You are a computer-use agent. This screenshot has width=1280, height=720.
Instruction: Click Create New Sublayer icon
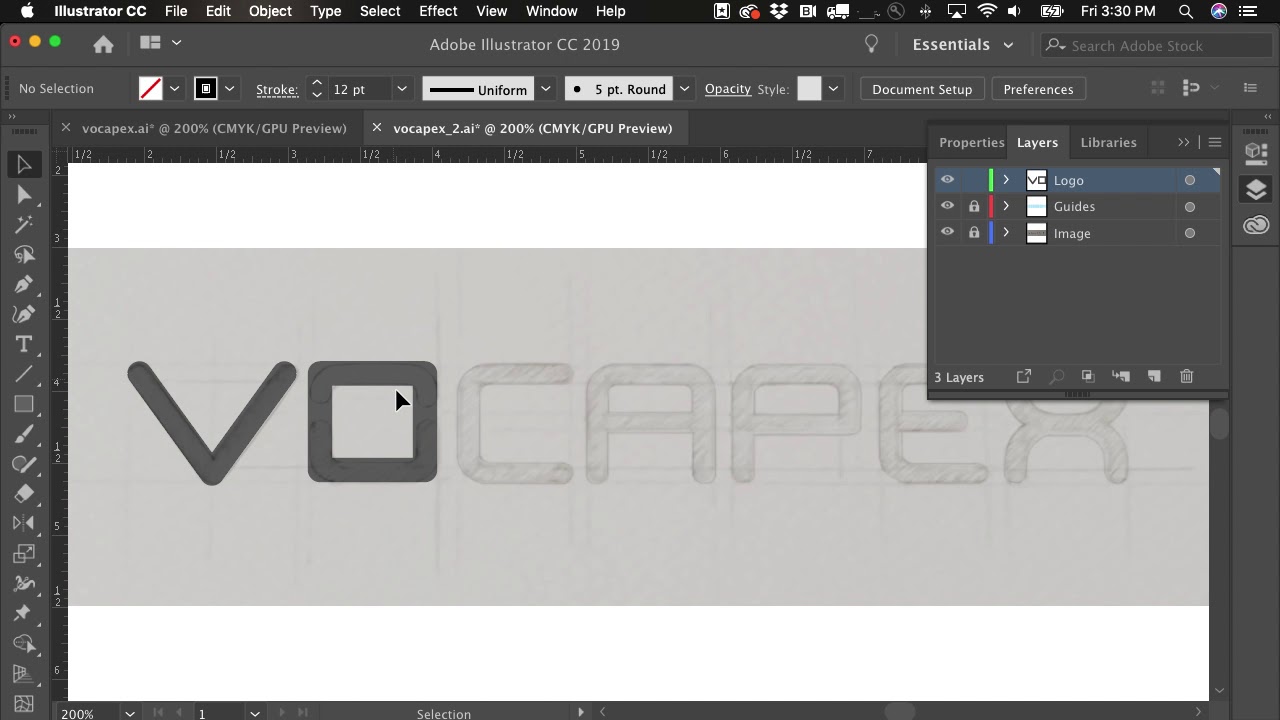[1121, 377]
